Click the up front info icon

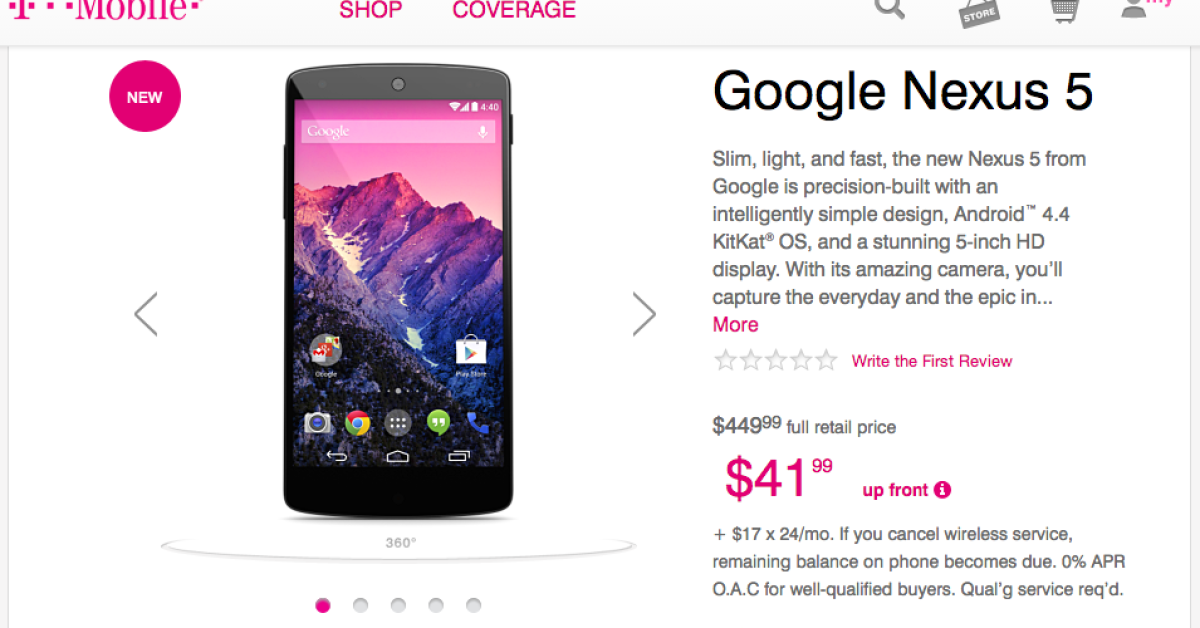(942, 490)
